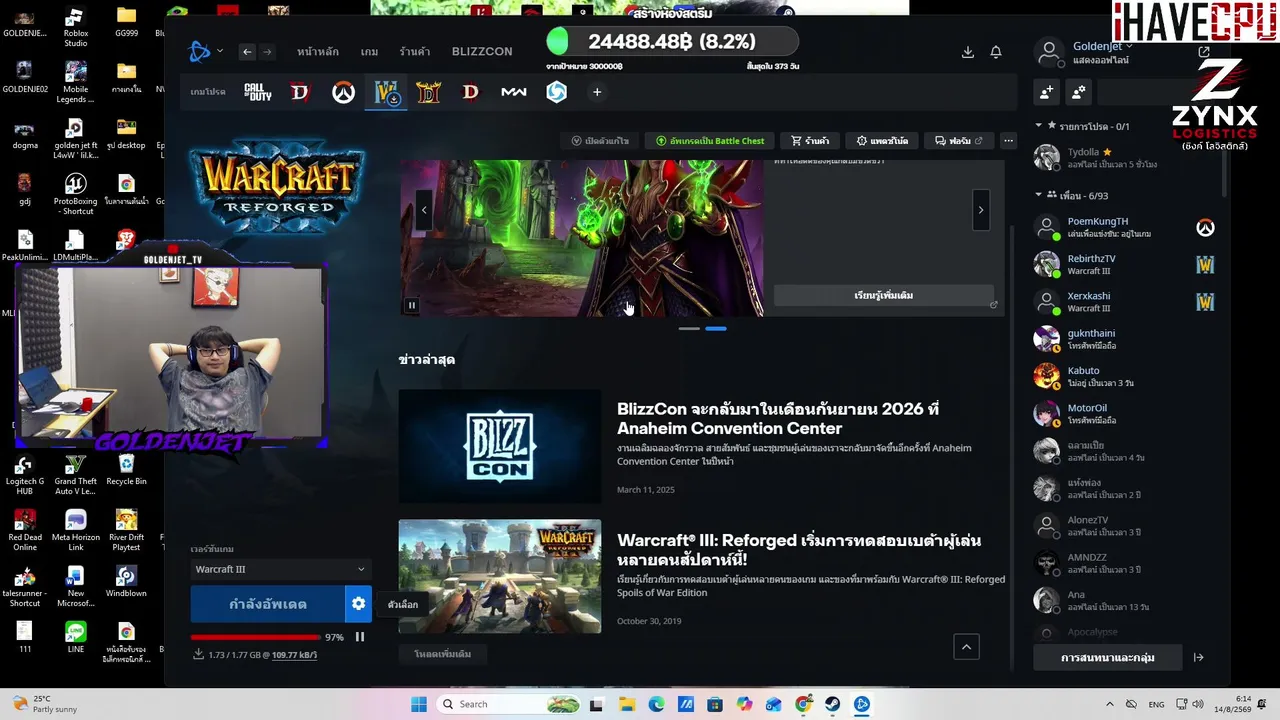
Task: Collapse the friends sidebar arrow
Action: pos(1198,657)
